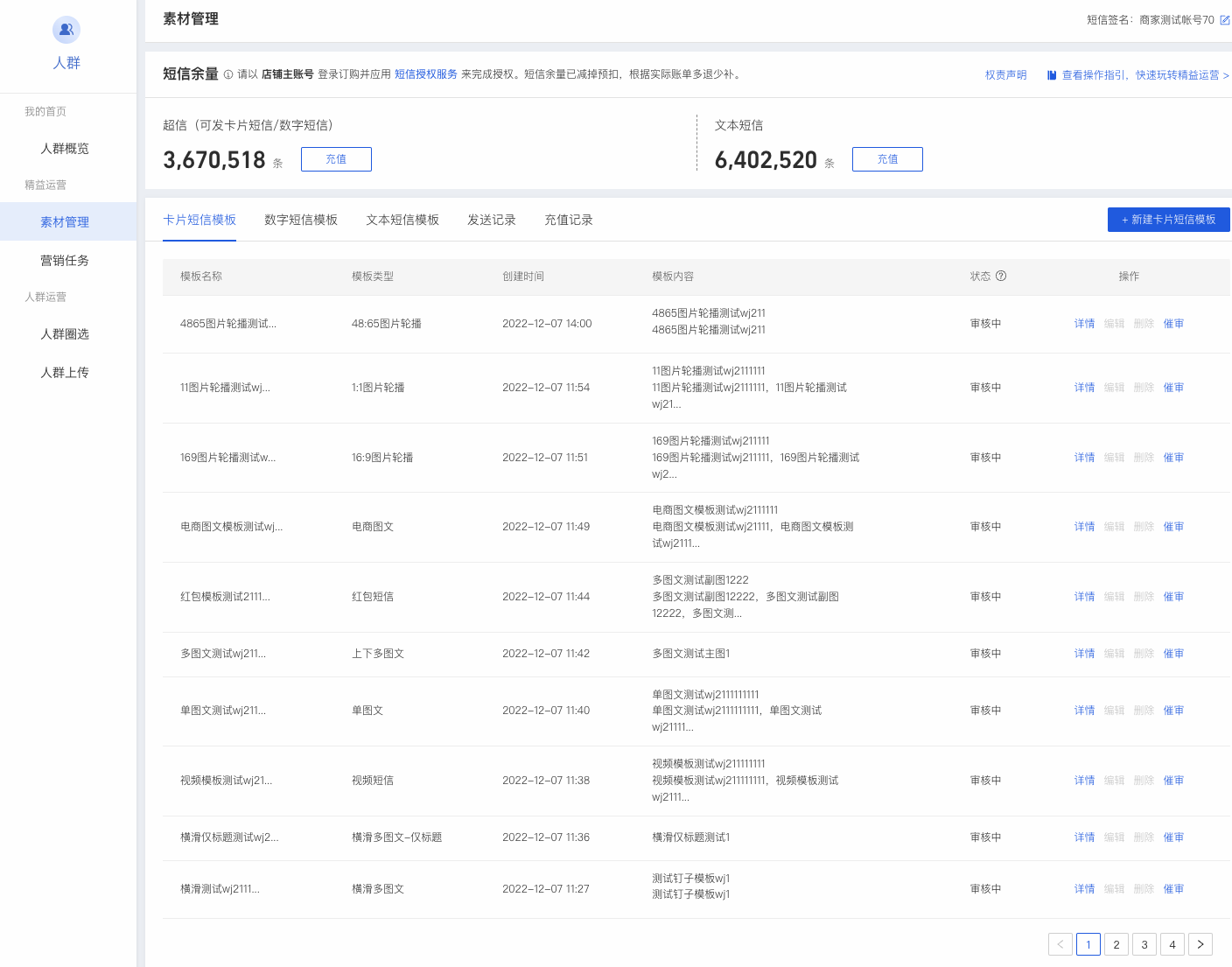Click the edit icon beside 短信签名

point(1225,20)
